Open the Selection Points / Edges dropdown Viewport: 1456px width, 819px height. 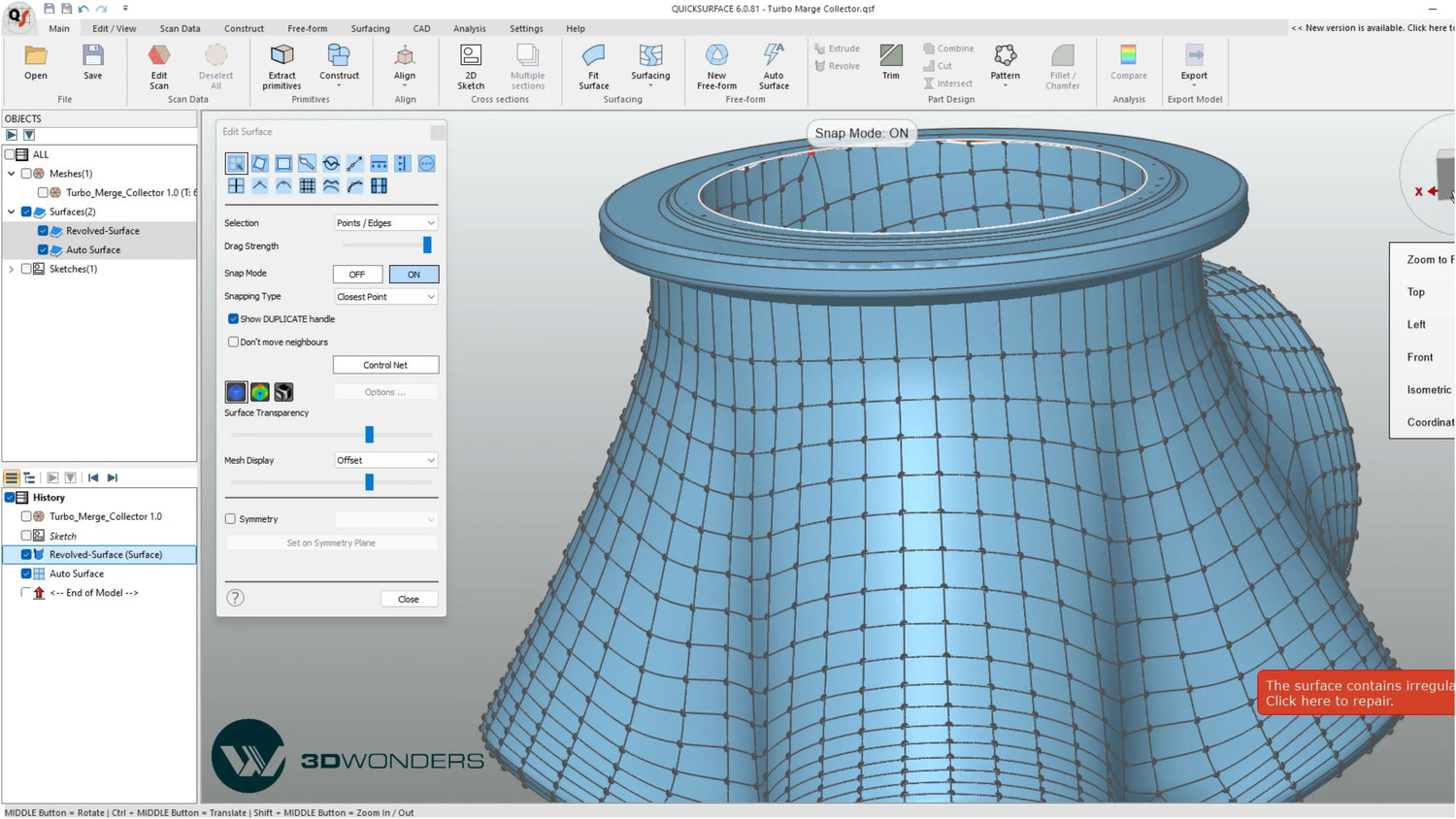pyautogui.click(x=385, y=223)
